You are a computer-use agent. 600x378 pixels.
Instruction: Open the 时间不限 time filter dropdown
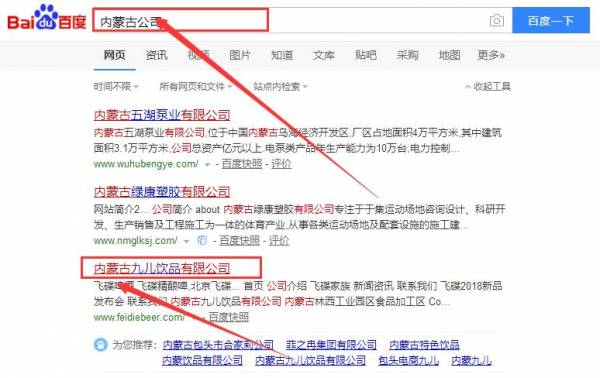(116, 86)
